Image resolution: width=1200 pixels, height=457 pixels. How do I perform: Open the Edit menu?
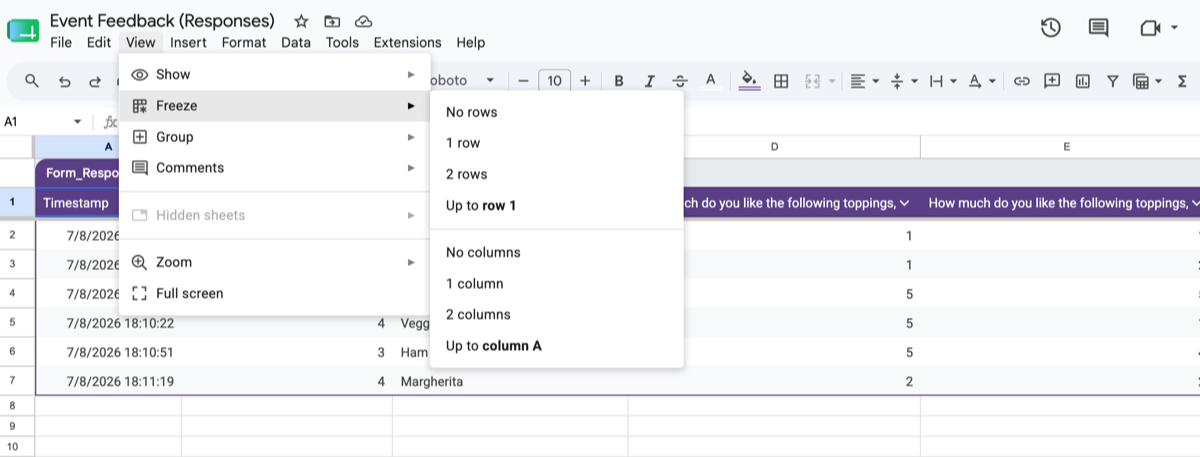99,42
